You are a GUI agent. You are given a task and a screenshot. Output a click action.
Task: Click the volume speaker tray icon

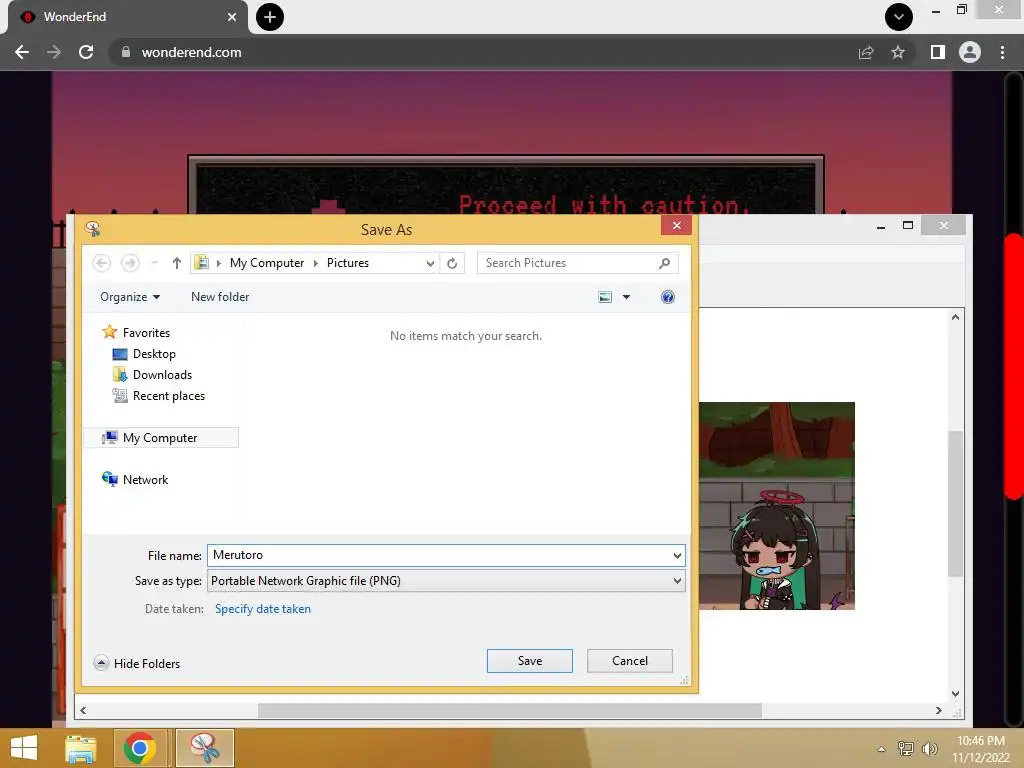pyautogui.click(x=929, y=749)
